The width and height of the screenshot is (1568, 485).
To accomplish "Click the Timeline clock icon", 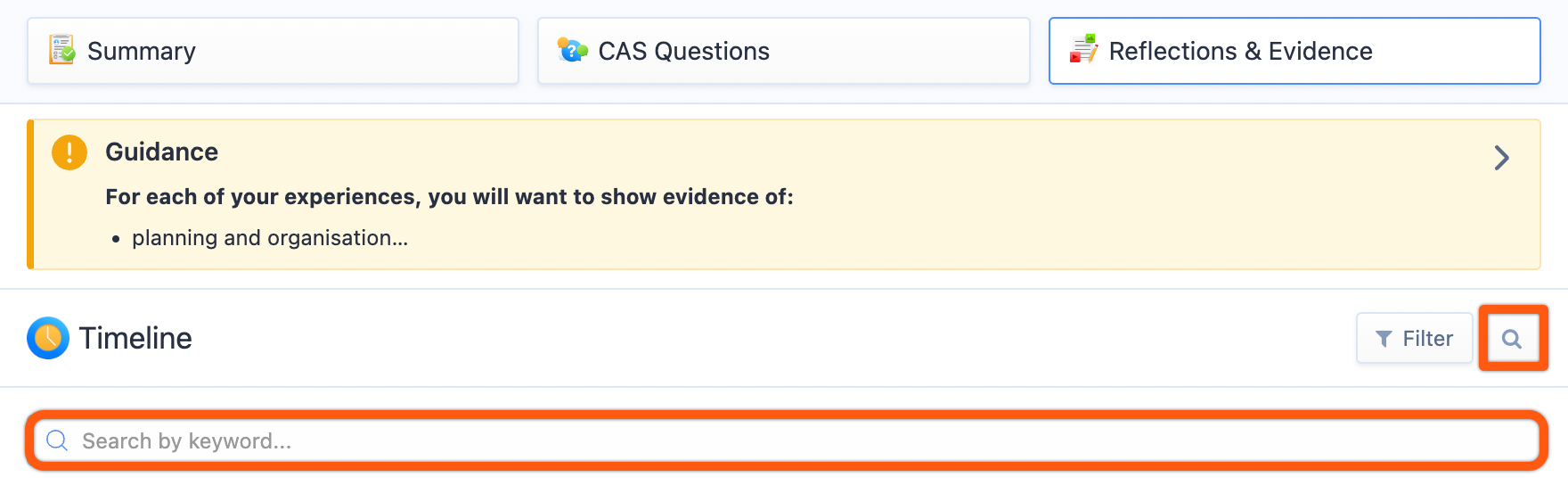I will tap(48, 338).
